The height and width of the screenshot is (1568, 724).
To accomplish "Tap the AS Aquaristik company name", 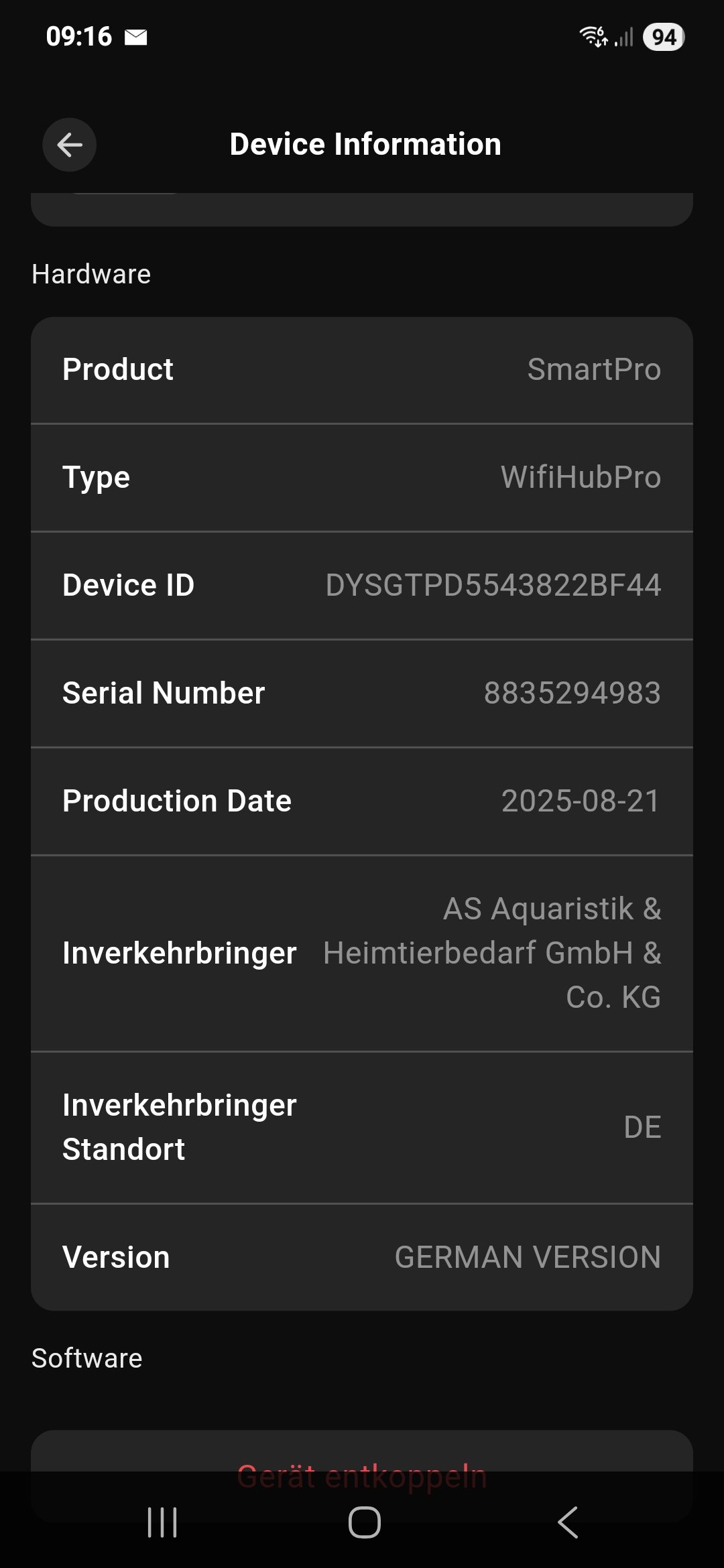I will [x=492, y=953].
